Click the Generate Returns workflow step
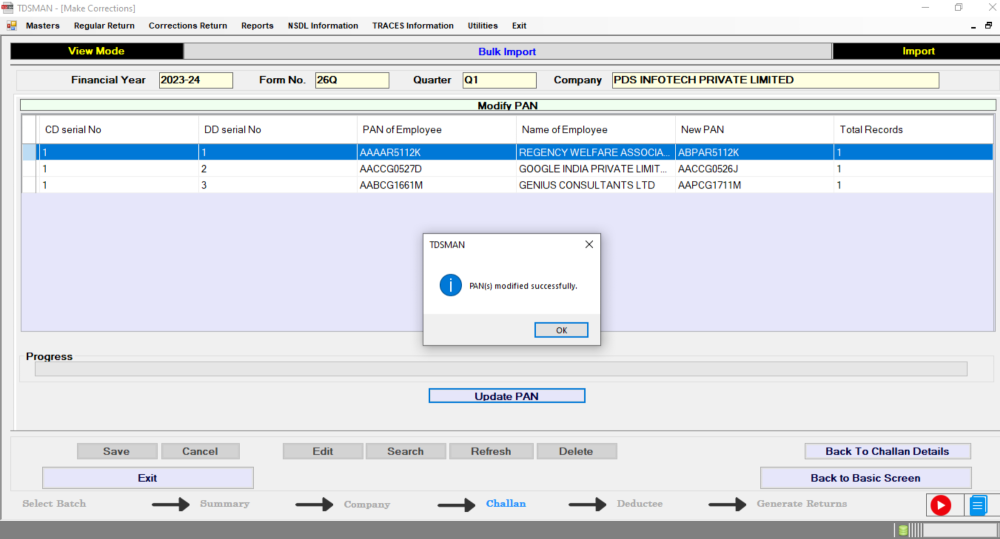 point(802,503)
